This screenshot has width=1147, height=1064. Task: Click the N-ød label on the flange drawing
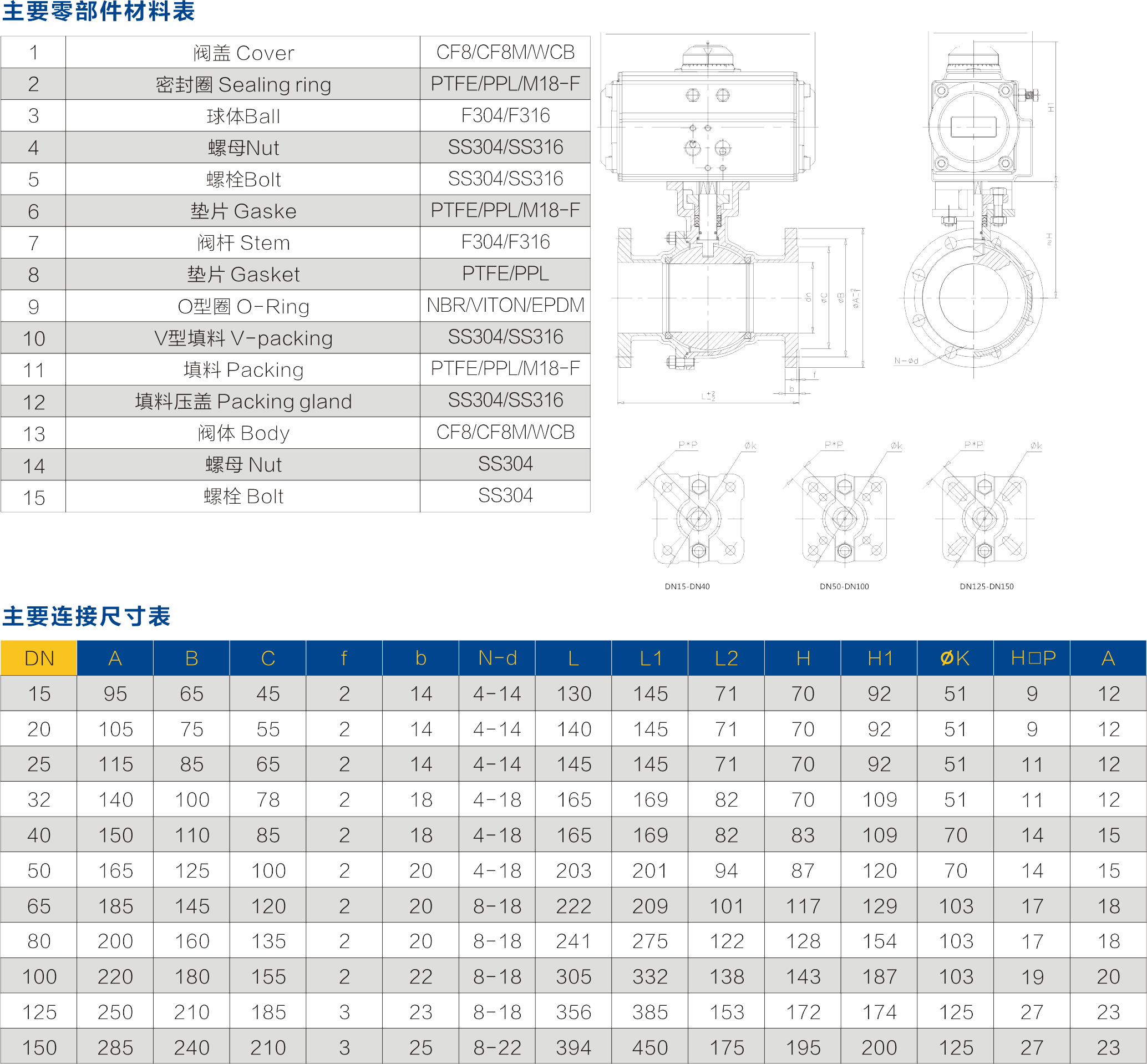(906, 361)
